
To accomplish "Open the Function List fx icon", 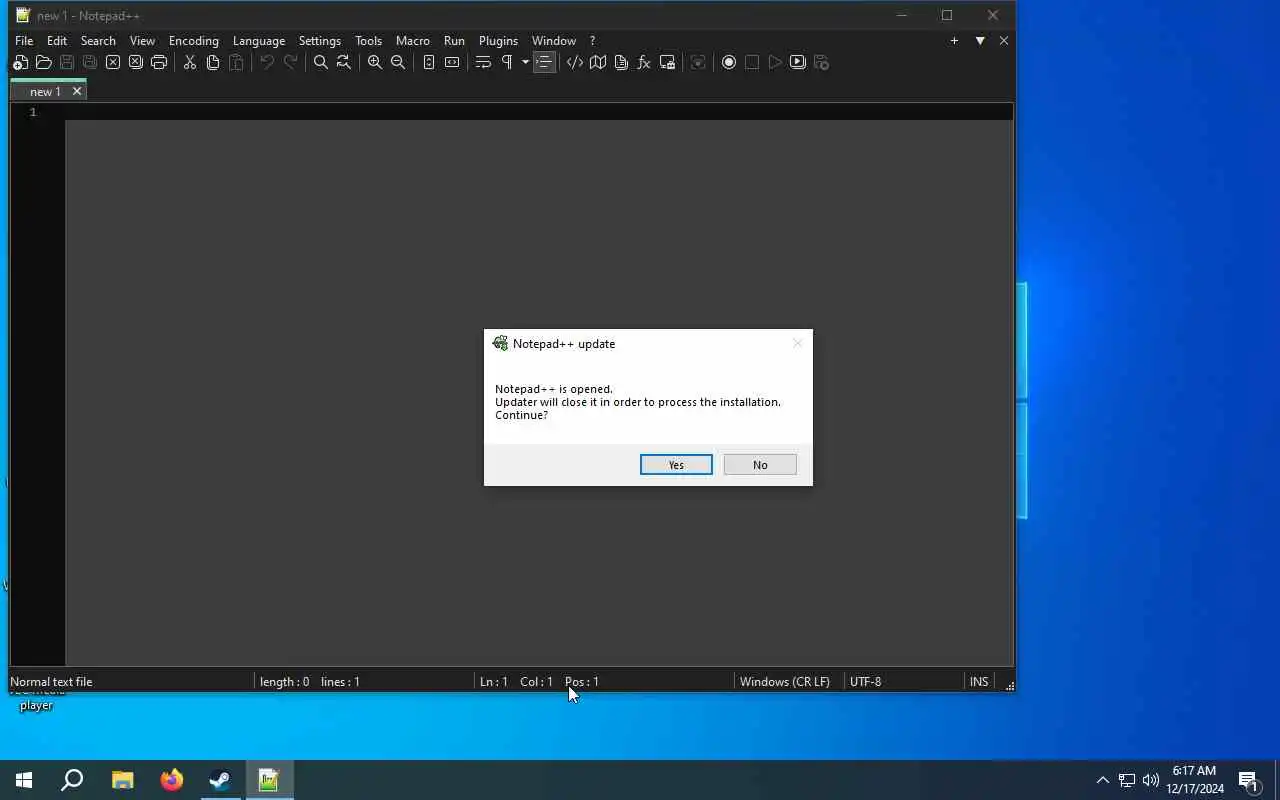I will pos(644,62).
